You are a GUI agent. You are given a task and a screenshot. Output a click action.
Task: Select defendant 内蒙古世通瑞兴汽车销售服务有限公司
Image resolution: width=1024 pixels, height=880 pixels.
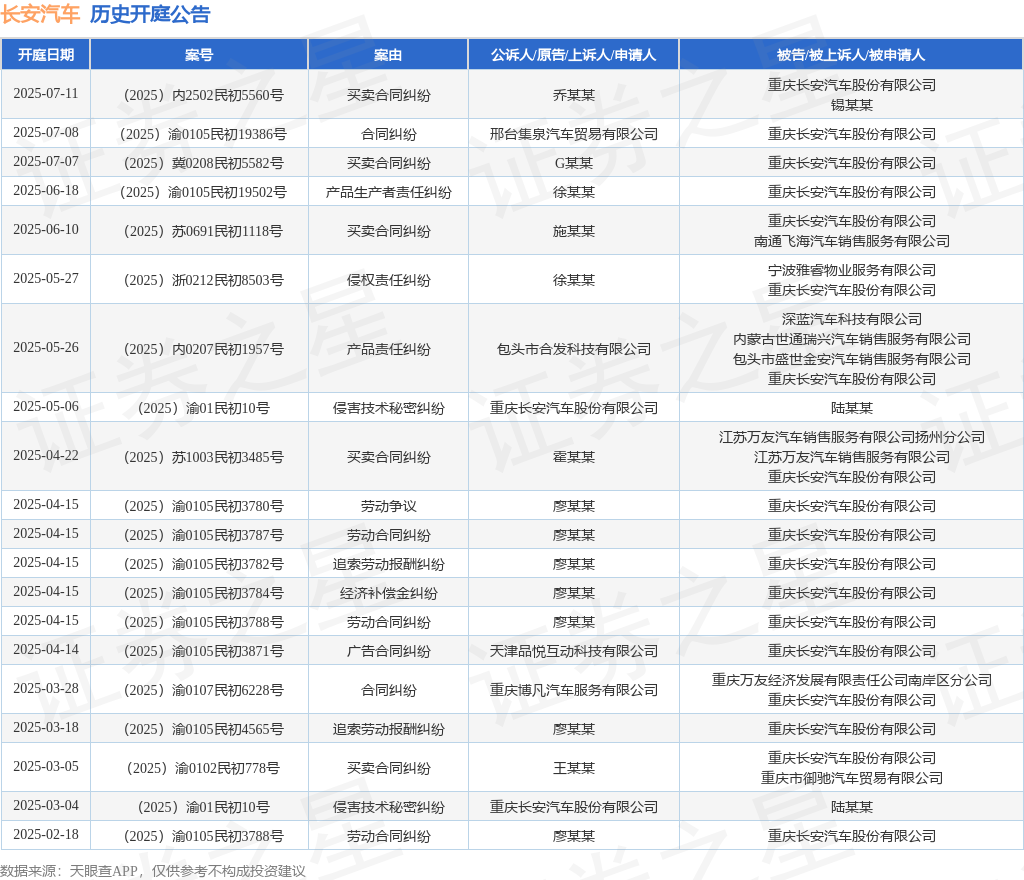(852, 339)
